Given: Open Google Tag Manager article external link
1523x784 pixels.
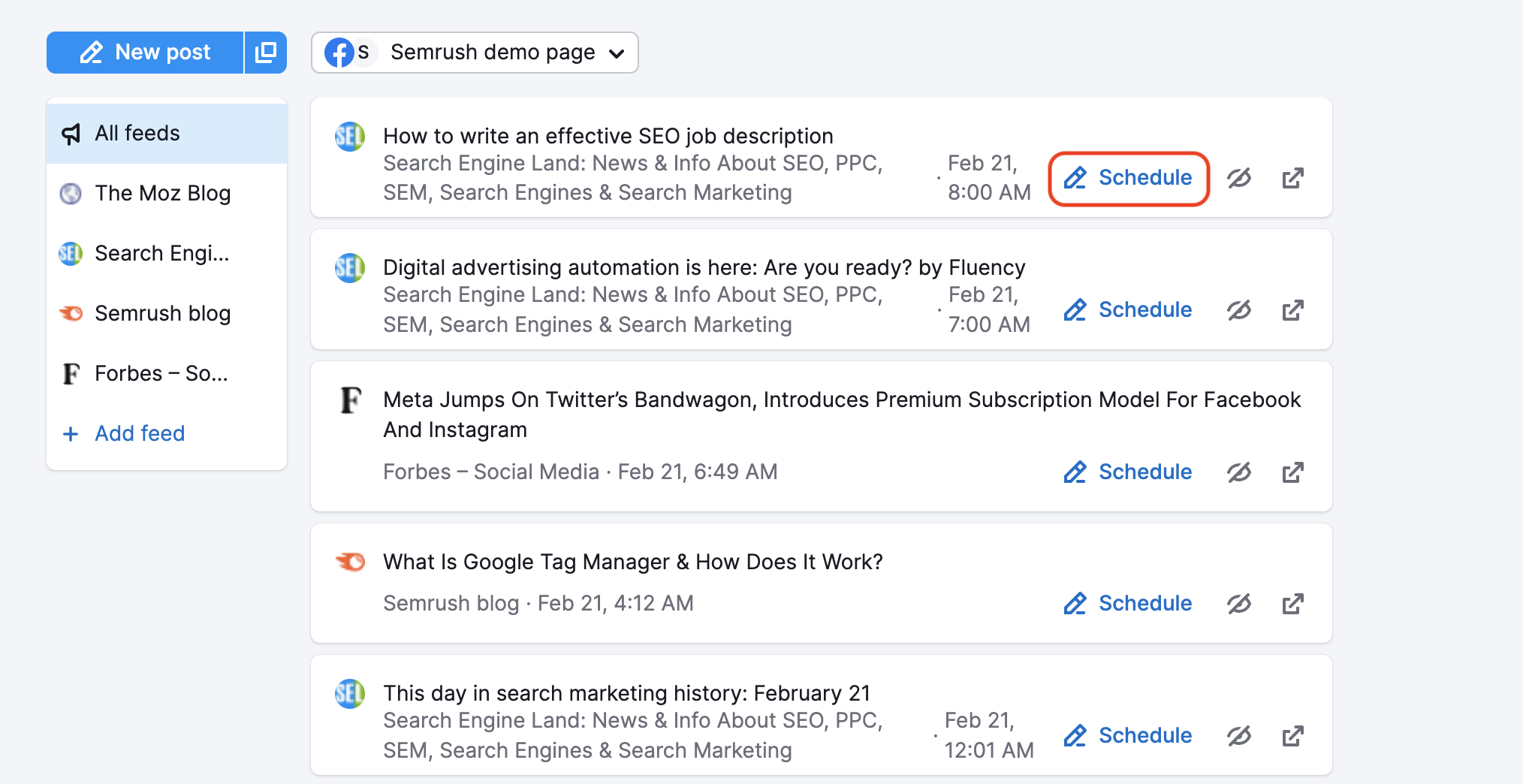Looking at the screenshot, I should (1292, 604).
